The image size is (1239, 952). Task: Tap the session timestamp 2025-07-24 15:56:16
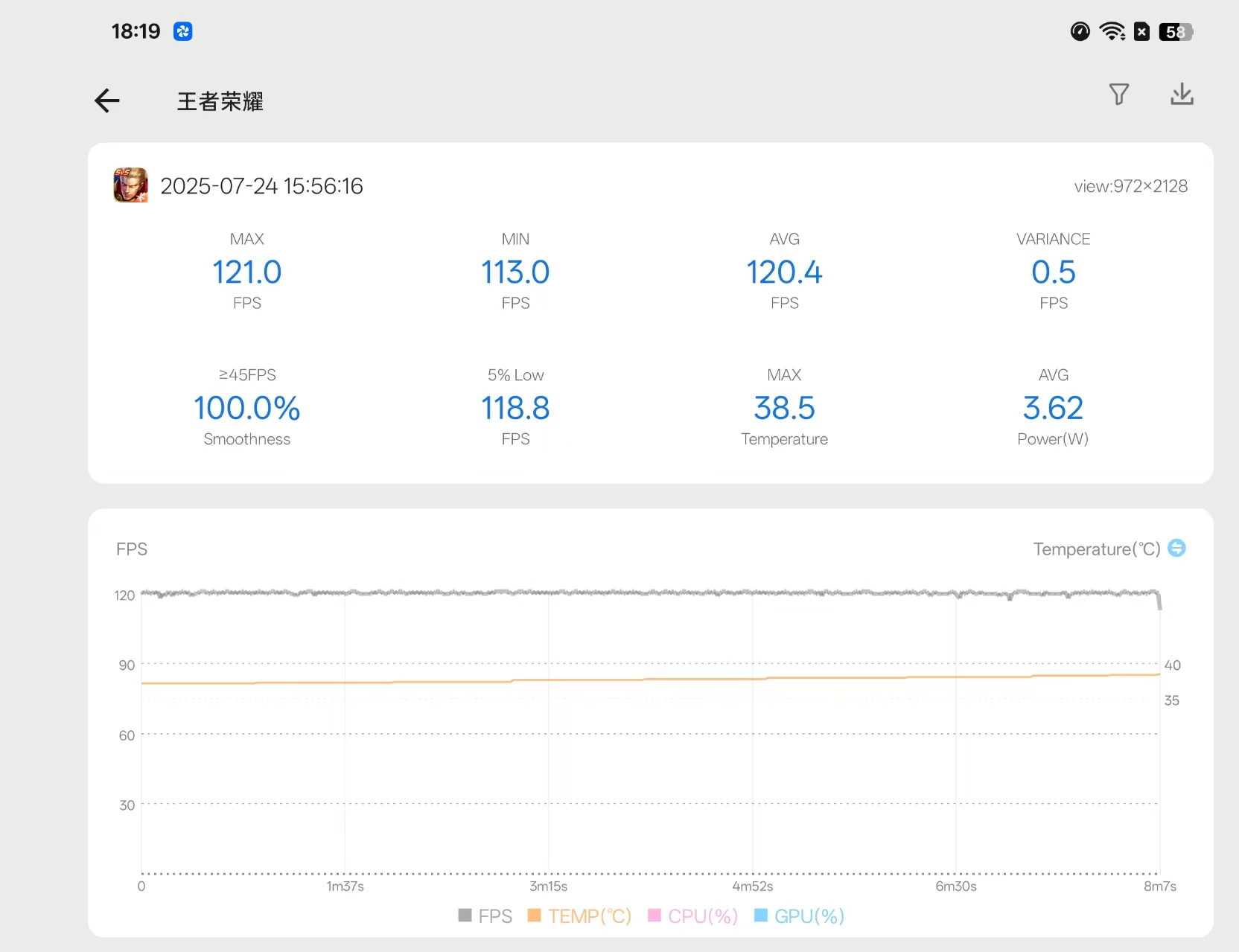(261, 186)
